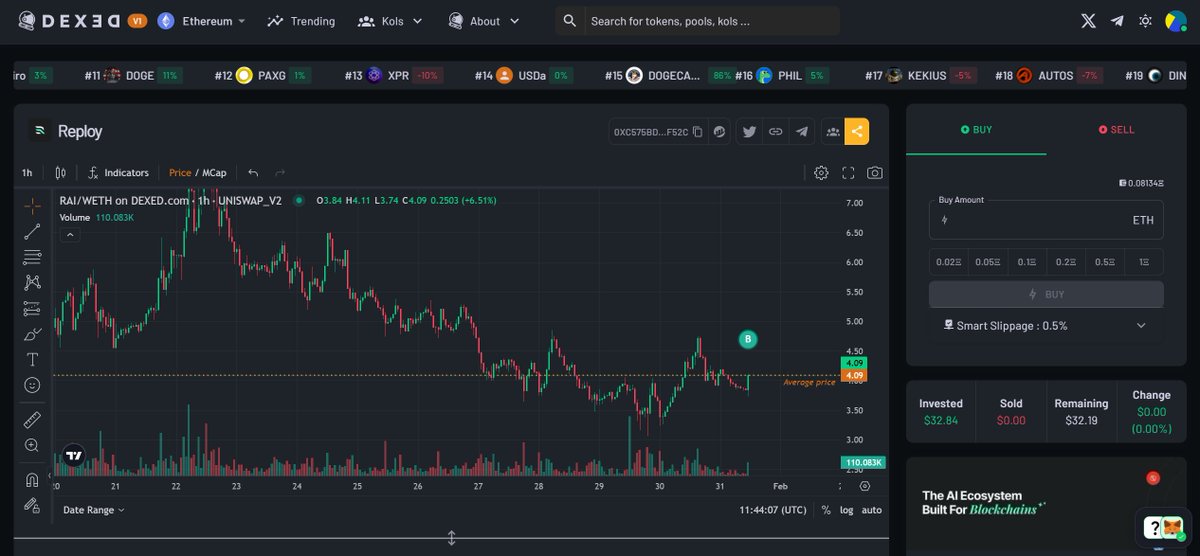Undo the last chart action
The width and height of the screenshot is (1200, 556).
[x=253, y=173]
